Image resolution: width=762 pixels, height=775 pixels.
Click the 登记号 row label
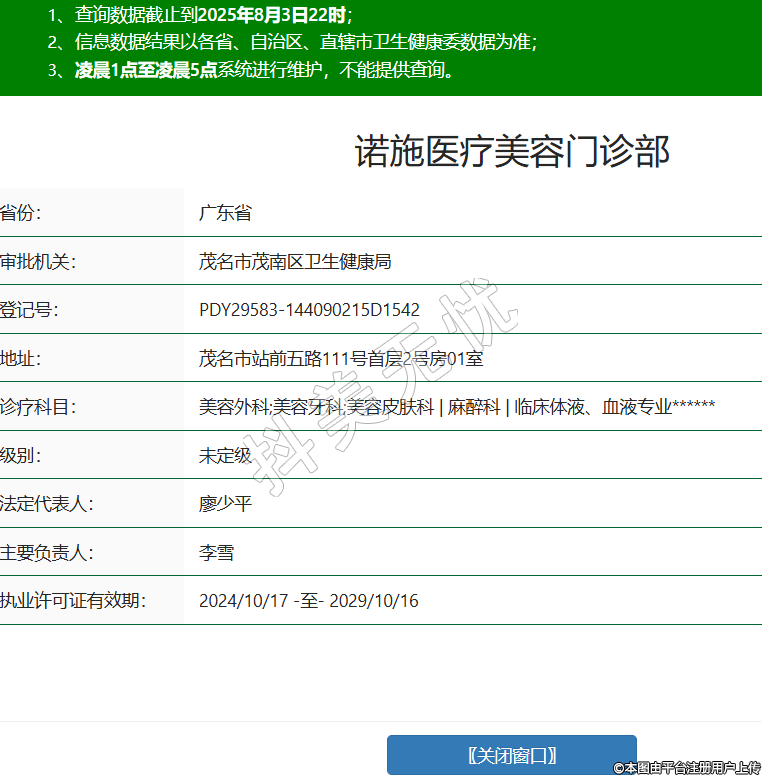click(x=30, y=310)
